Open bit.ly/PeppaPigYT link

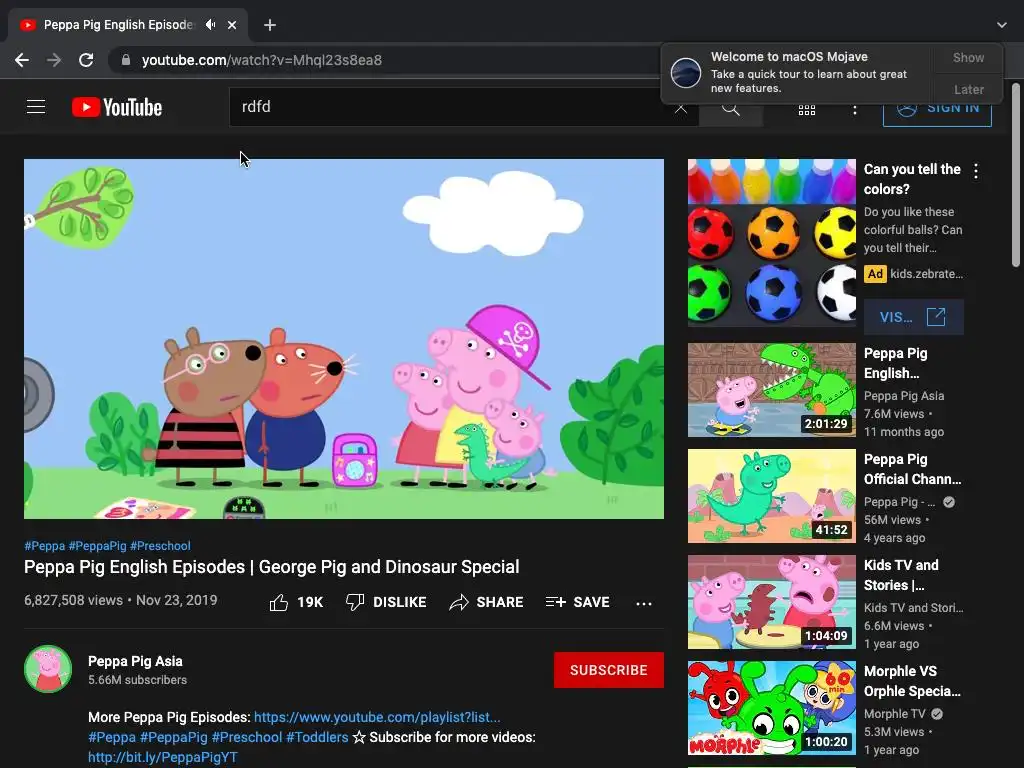pos(163,757)
